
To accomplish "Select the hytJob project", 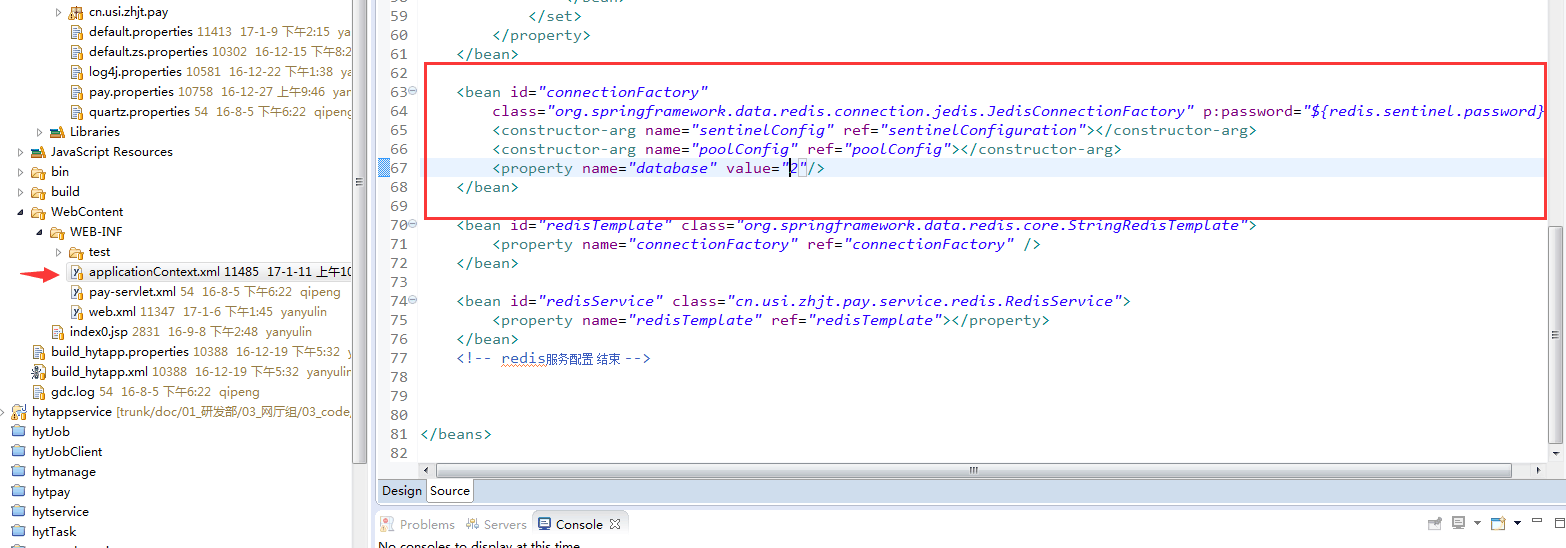I will (x=51, y=432).
